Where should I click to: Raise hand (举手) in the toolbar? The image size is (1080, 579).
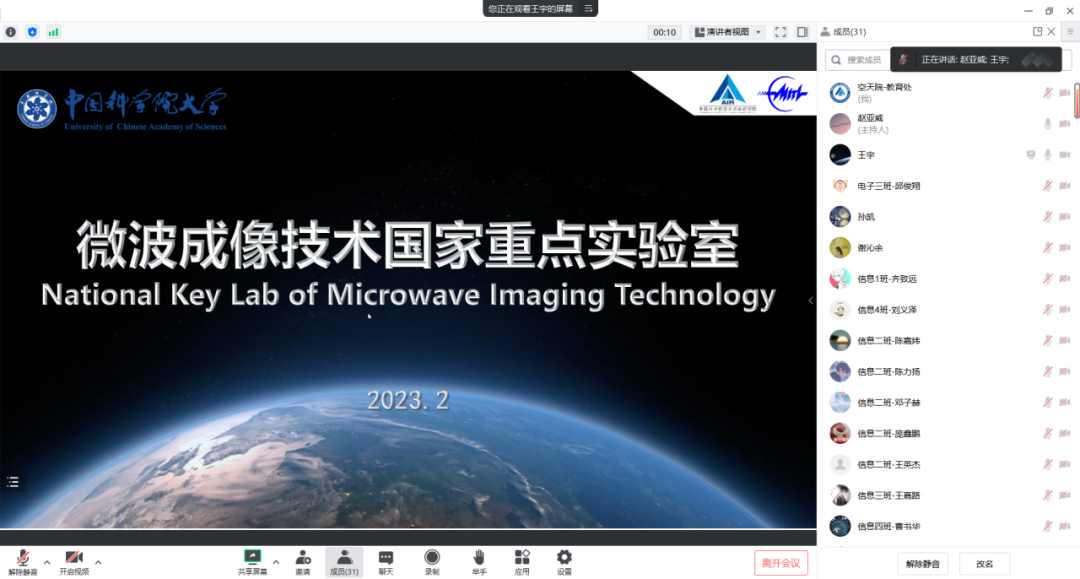coord(479,562)
